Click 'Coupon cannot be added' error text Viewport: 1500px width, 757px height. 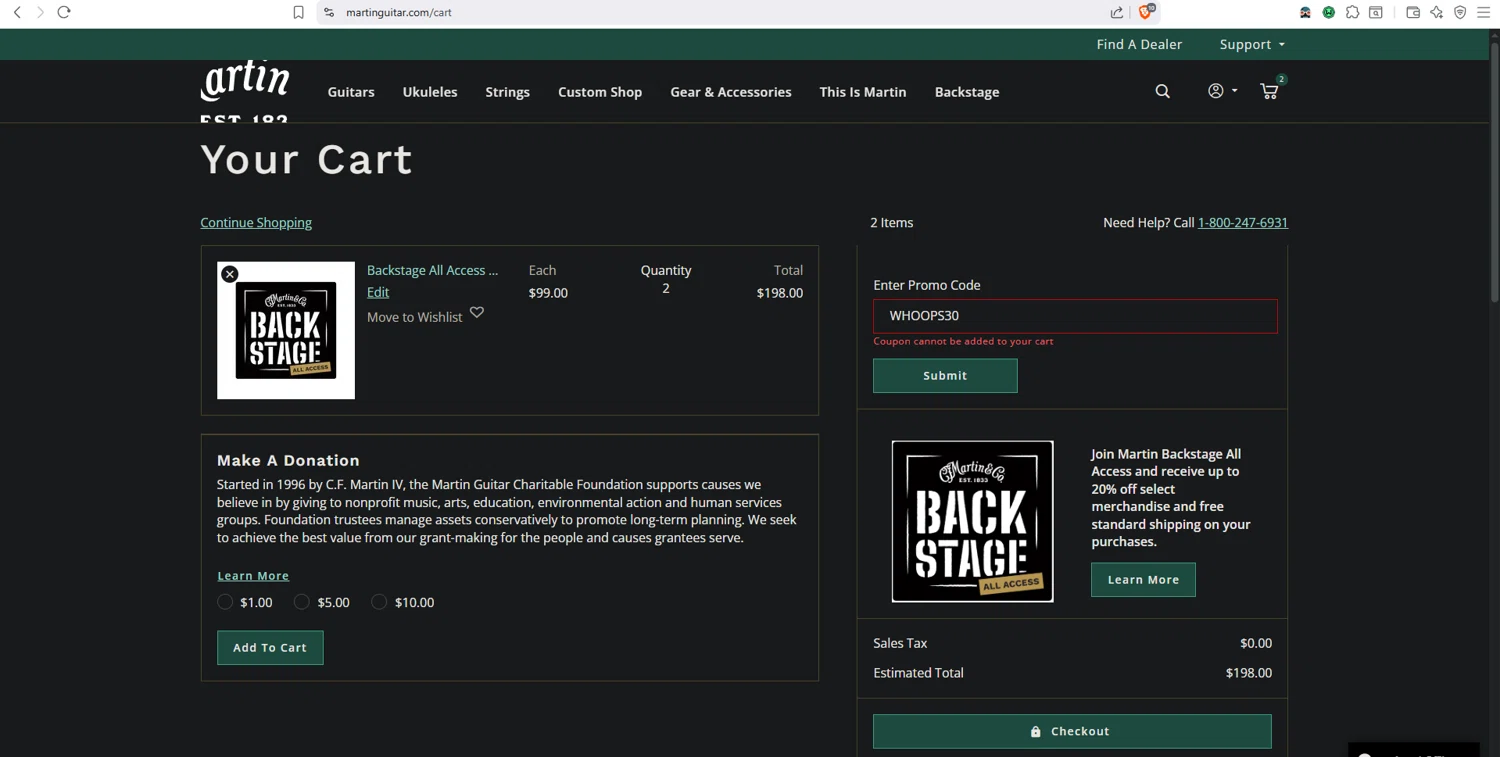tap(963, 341)
